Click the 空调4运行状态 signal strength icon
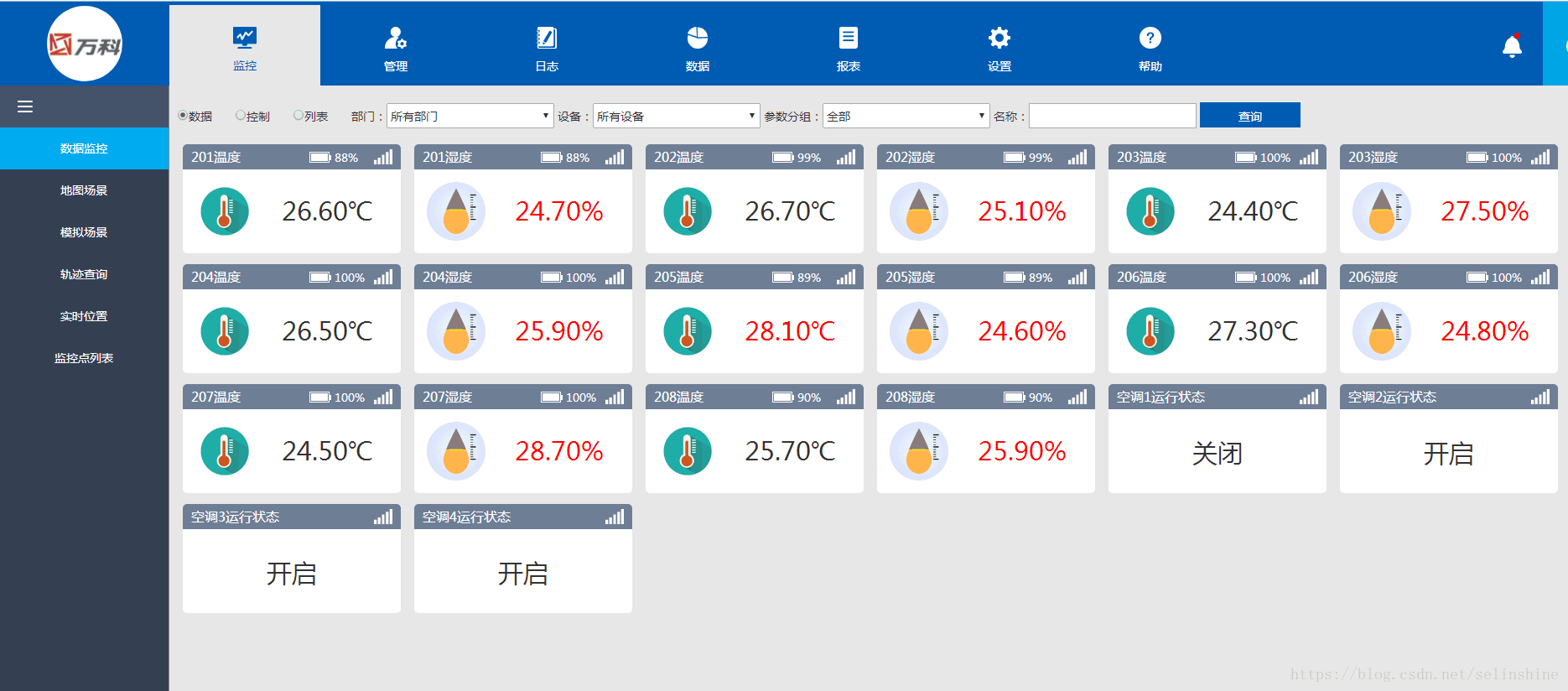Viewport: 1568px width, 691px height. [615, 517]
